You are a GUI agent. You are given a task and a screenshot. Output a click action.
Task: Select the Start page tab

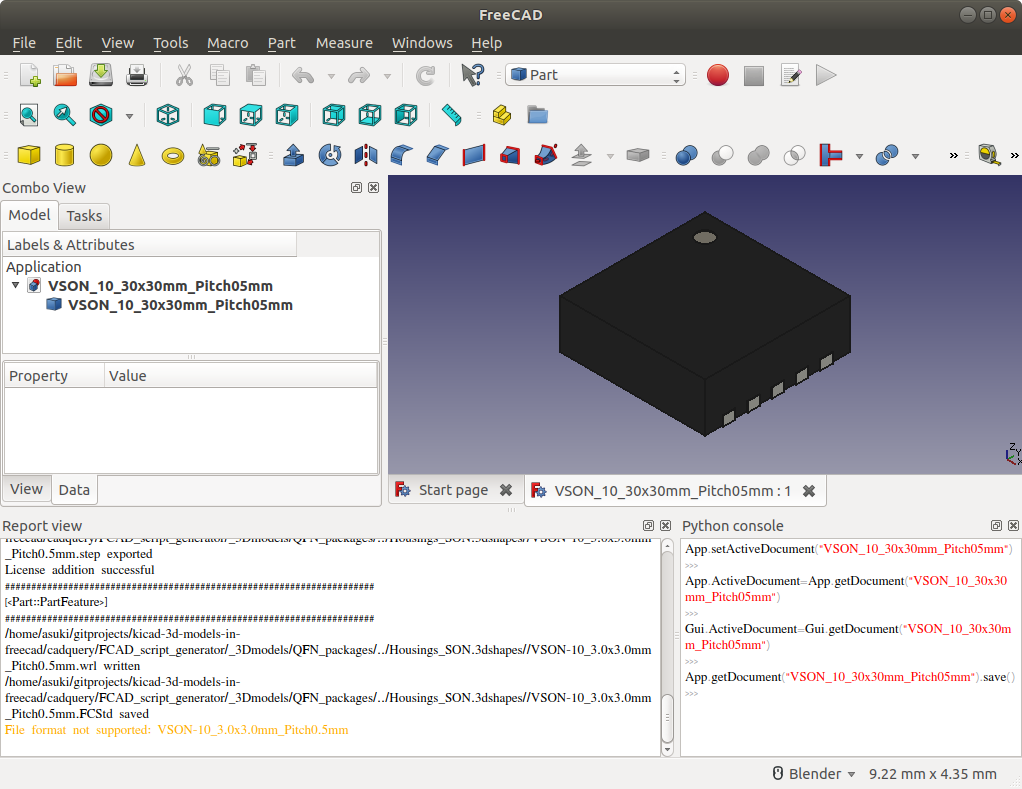[x=452, y=490]
